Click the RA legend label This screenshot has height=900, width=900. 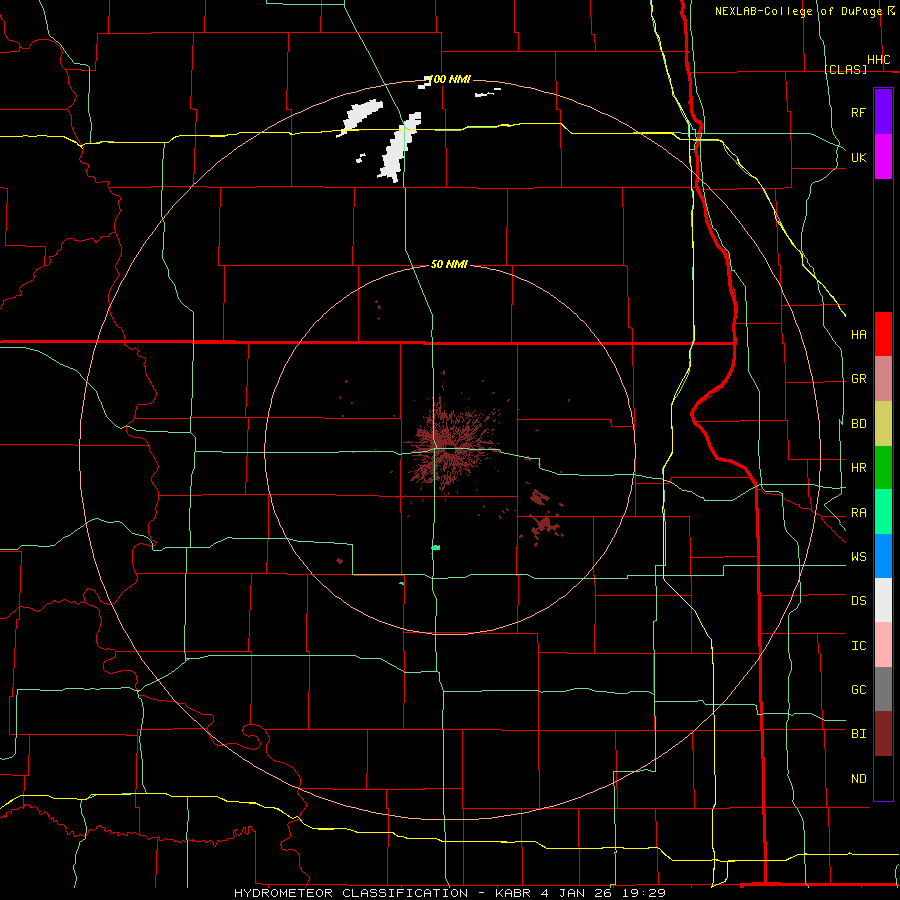pyautogui.click(x=858, y=513)
